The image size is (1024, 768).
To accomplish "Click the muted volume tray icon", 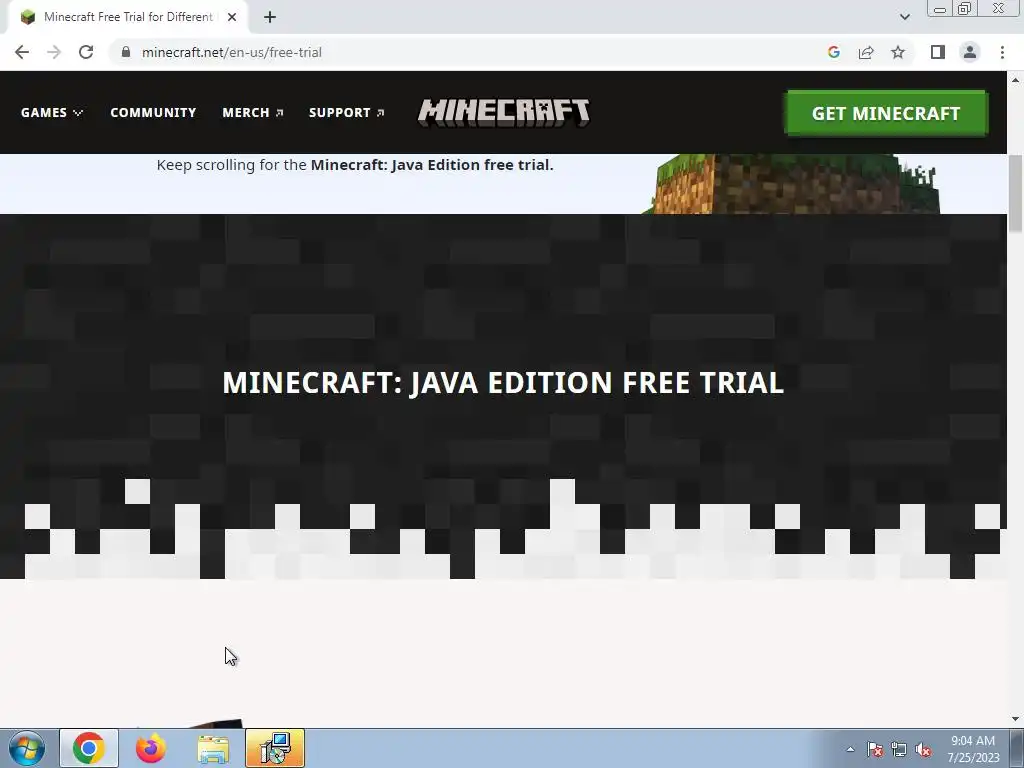I will pyautogui.click(x=923, y=749).
